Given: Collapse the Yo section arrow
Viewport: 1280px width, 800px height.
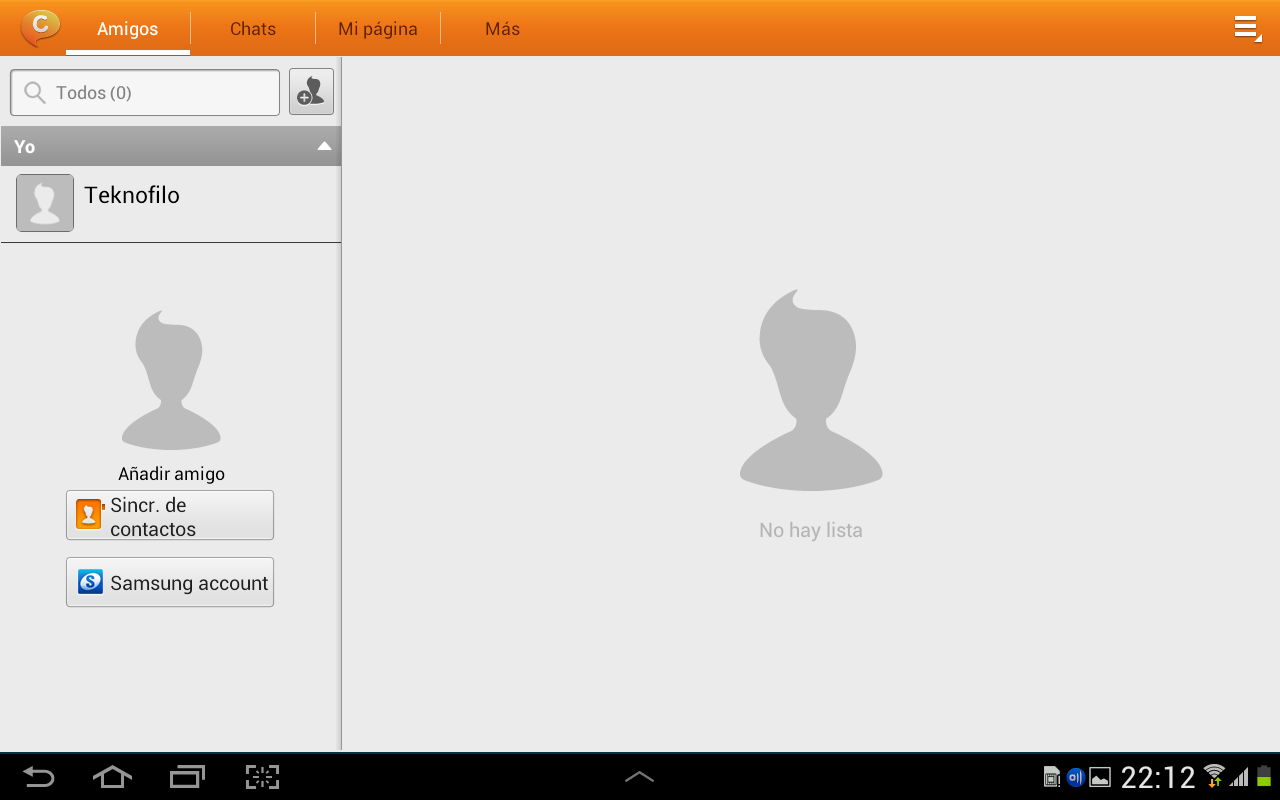Looking at the screenshot, I should (323, 146).
